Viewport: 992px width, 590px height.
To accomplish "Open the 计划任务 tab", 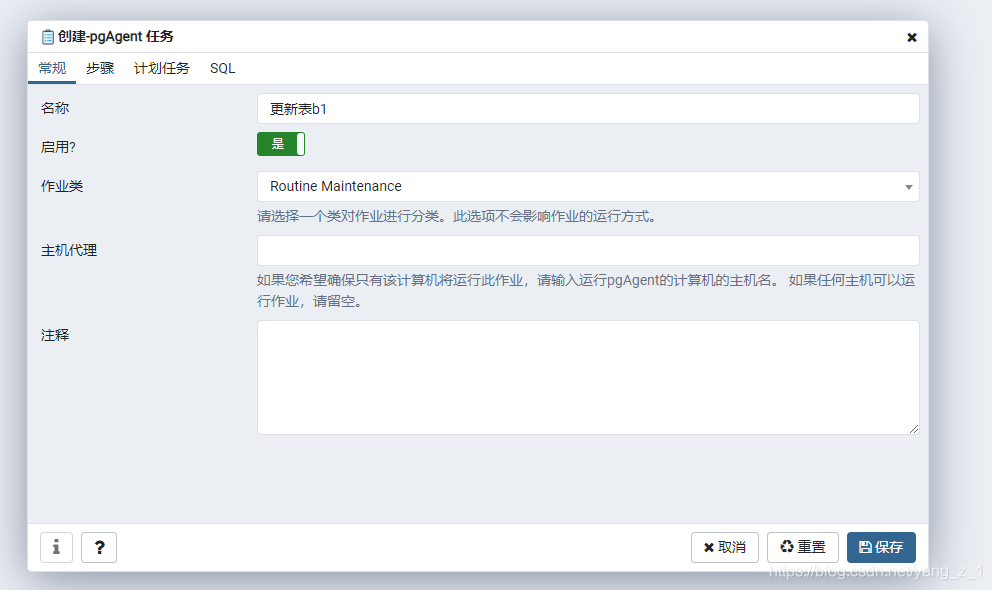I will (x=162, y=68).
